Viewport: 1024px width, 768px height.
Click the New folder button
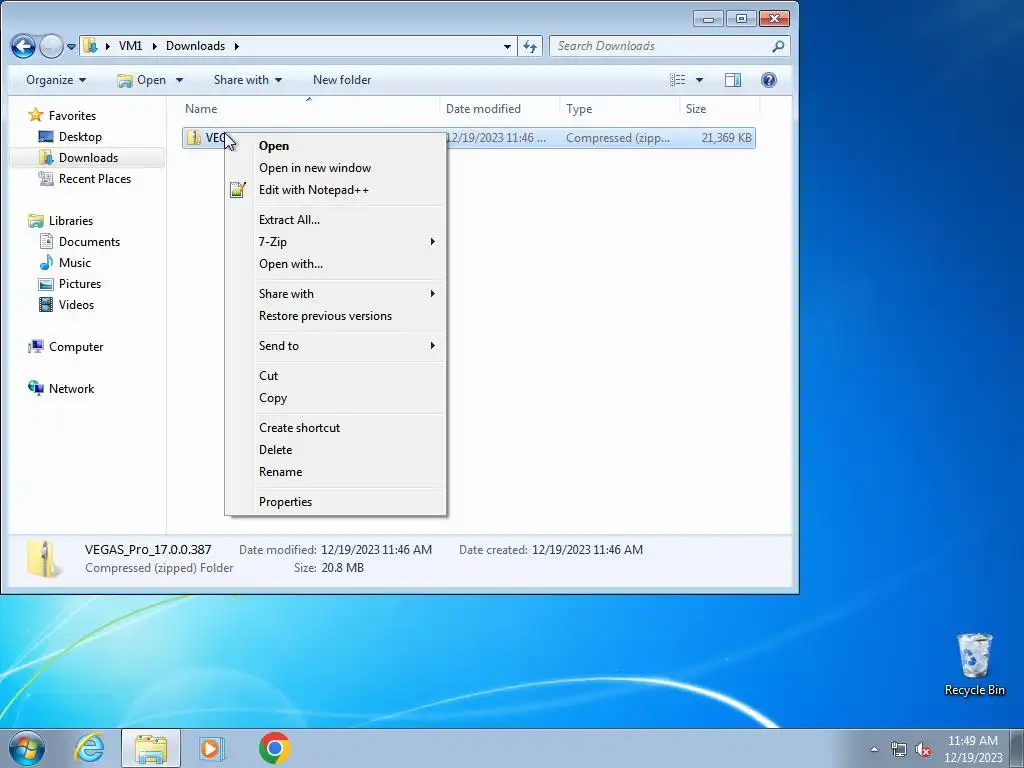[x=342, y=80]
